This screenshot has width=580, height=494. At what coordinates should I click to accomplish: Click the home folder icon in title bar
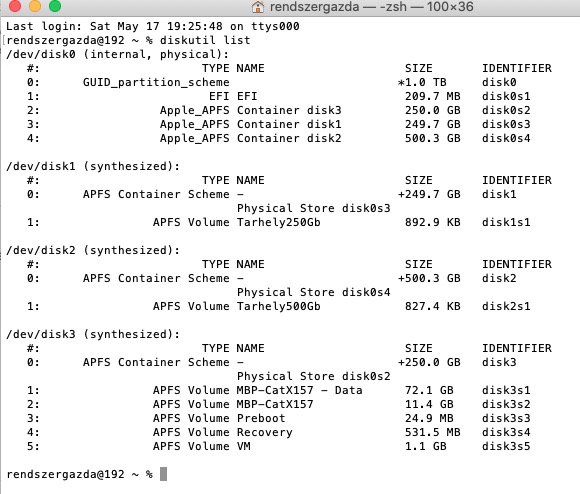point(258,7)
